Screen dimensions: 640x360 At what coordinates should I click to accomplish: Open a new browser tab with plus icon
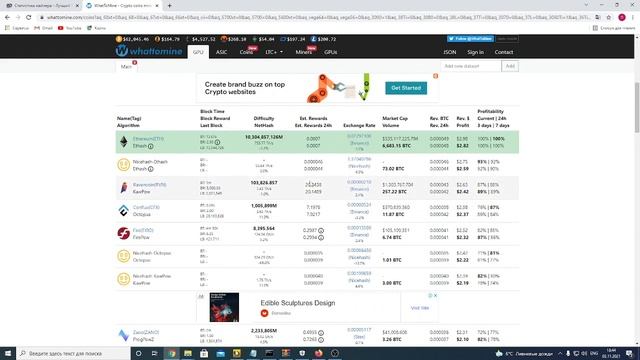point(169,6)
